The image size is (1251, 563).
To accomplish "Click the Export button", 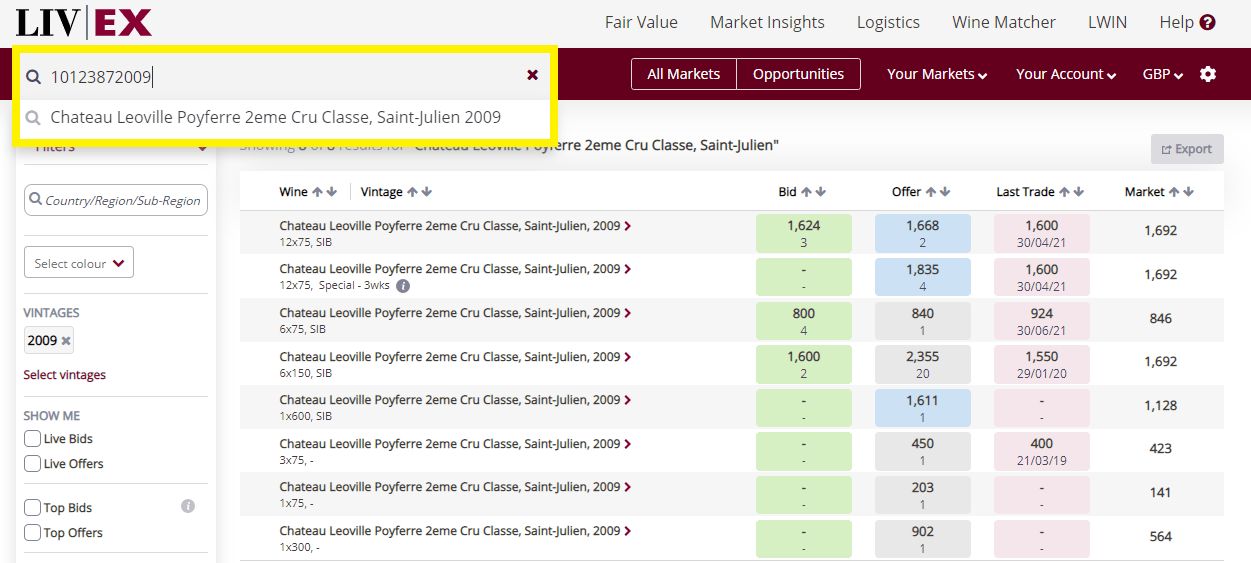I will (x=1187, y=149).
